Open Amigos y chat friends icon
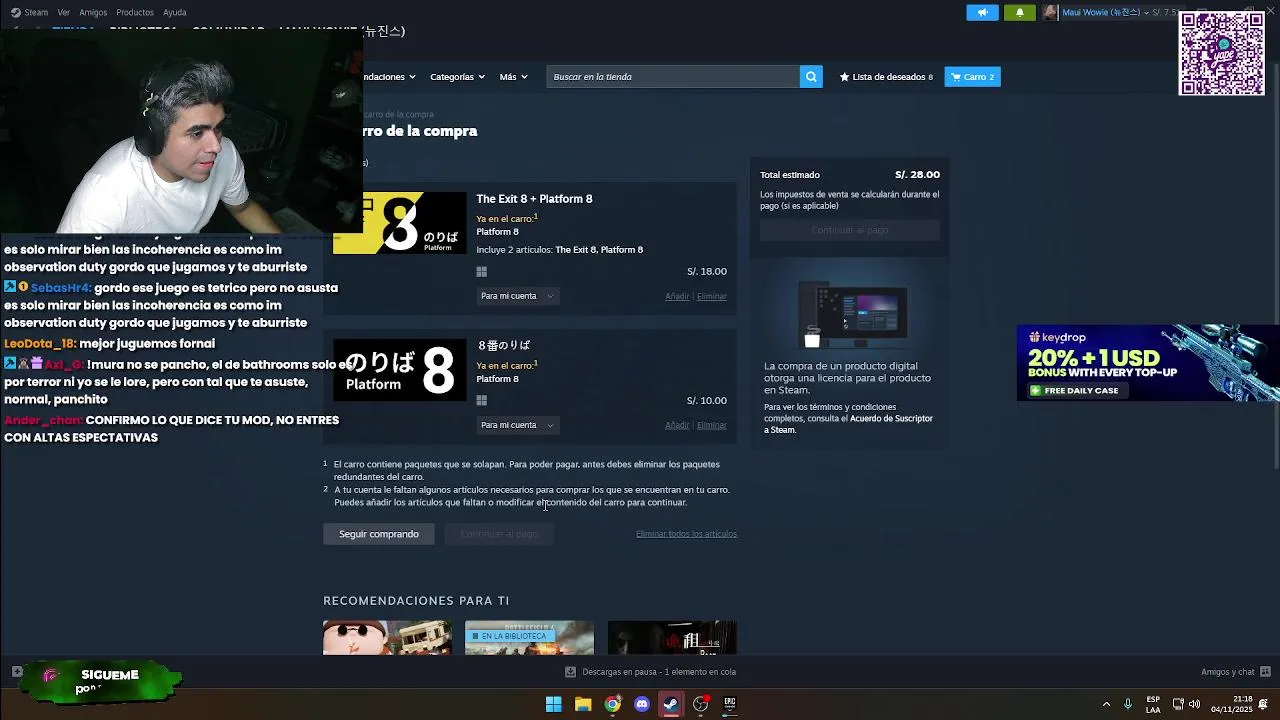 (x=1265, y=672)
